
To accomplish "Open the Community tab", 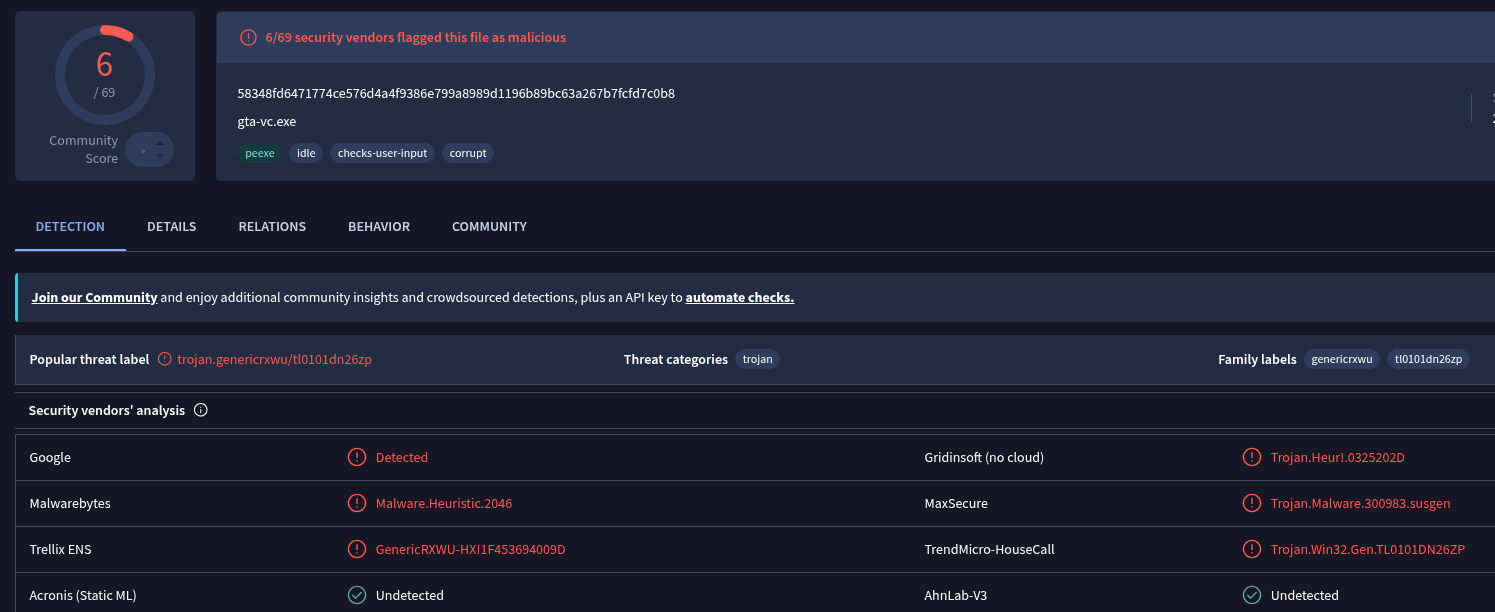I will tap(489, 227).
